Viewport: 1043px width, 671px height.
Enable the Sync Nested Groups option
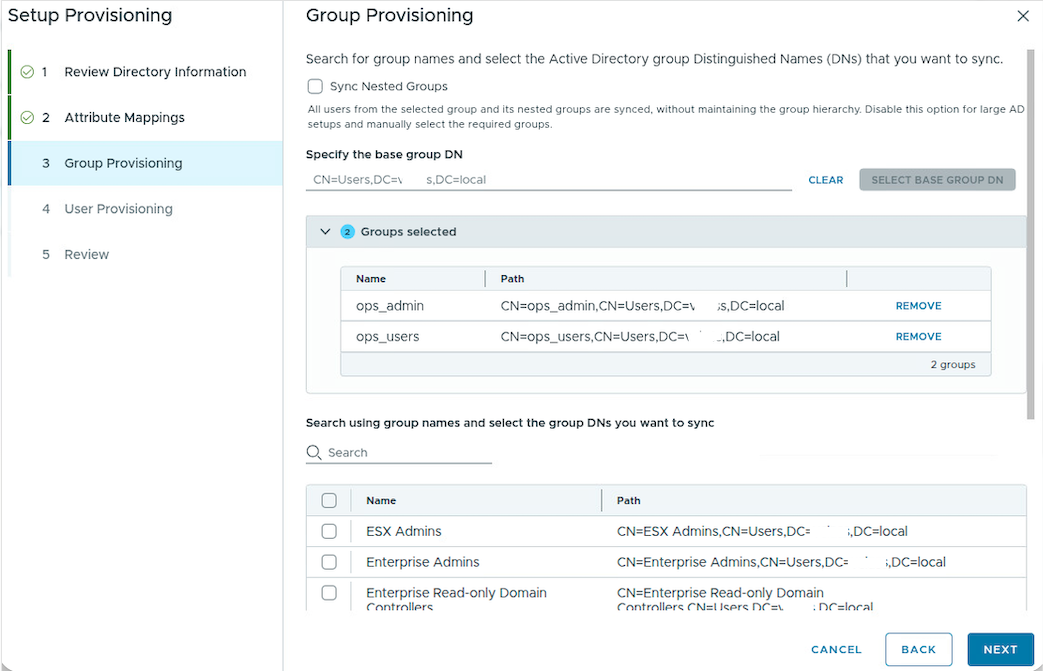point(315,86)
